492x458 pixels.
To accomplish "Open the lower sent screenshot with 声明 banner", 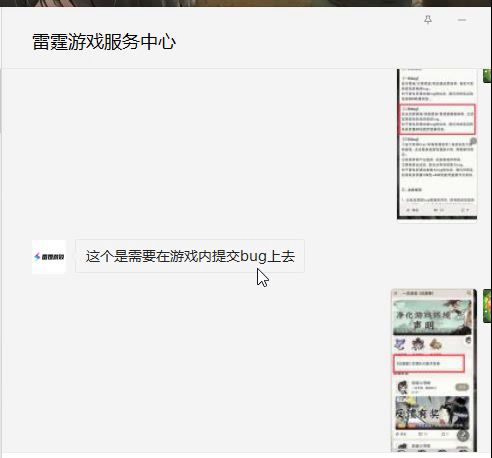I will tap(434, 370).
